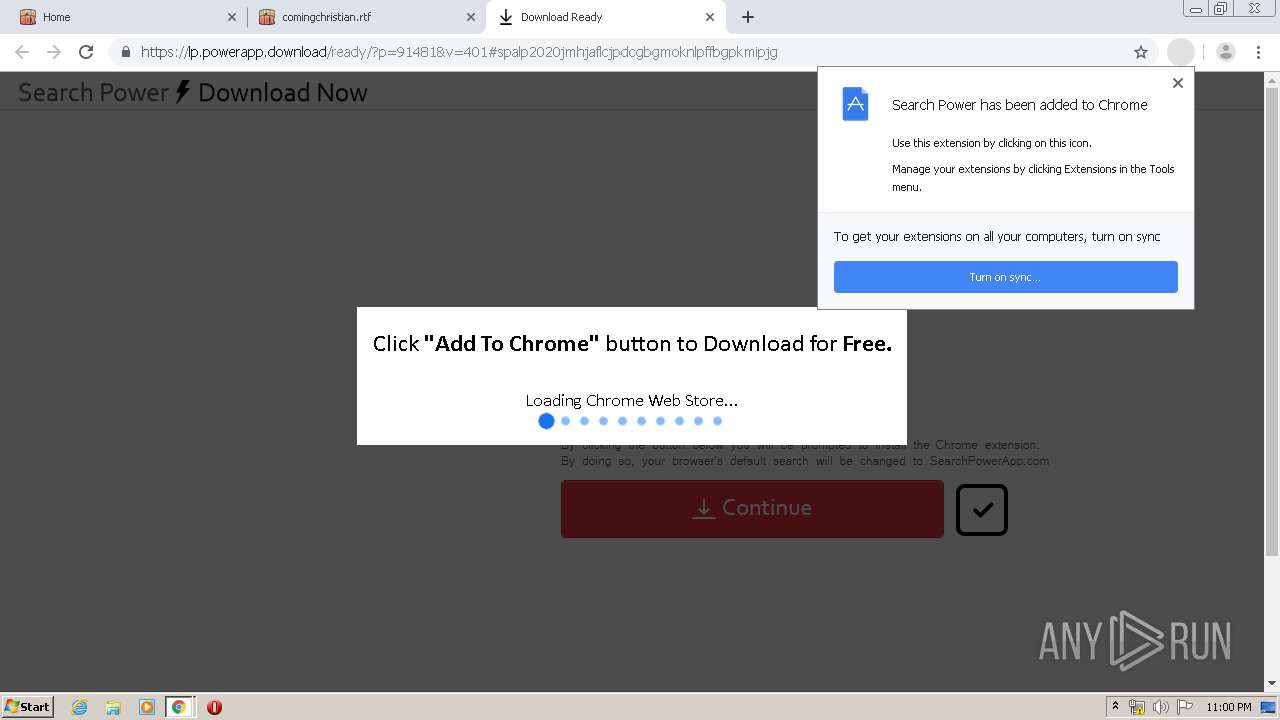The width and height of the screenshot is (1280, 720).
Task: Click the address bar URL
Action: [x=459, y=52]
